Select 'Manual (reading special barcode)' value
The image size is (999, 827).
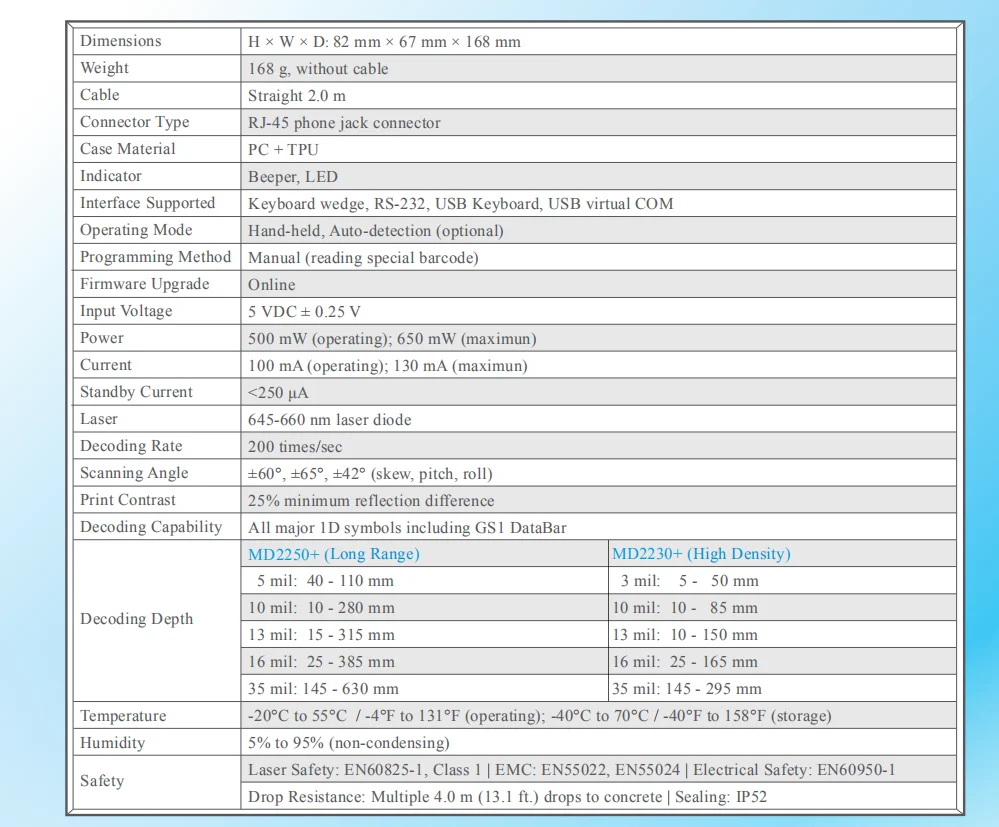coord(363,257)
